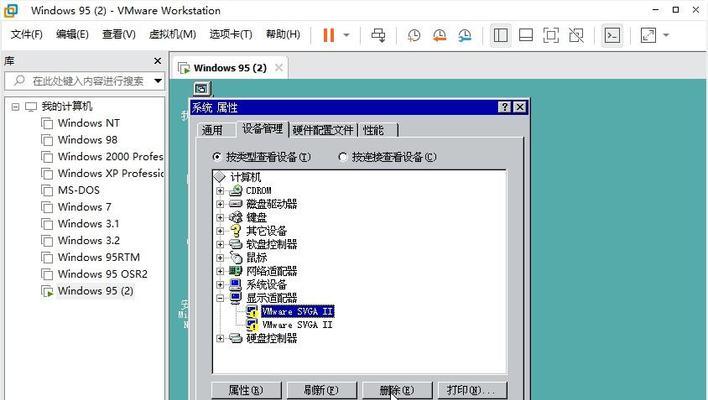Select Windows 95RTM in the library
Viewport: 708px width, 400px height.
pyautogui.click(x=99, y=257)
